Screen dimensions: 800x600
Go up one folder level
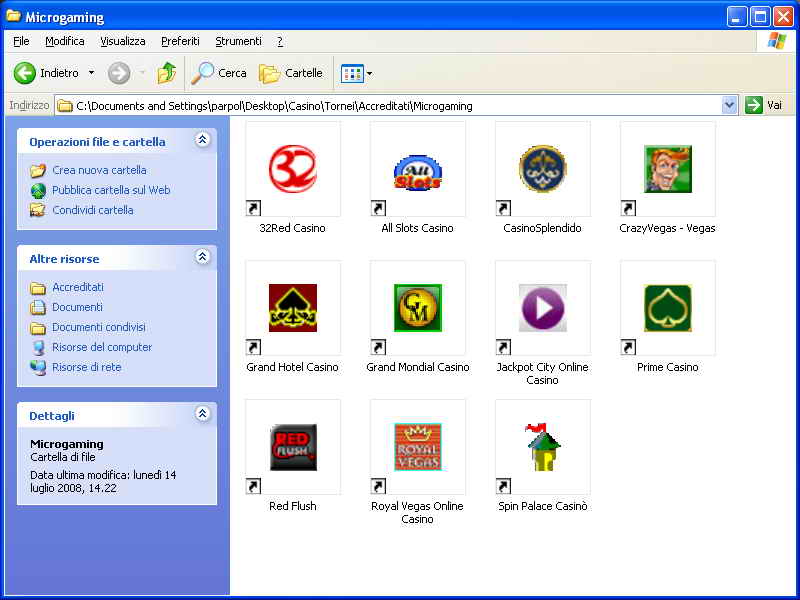click(x=166, y=73)
